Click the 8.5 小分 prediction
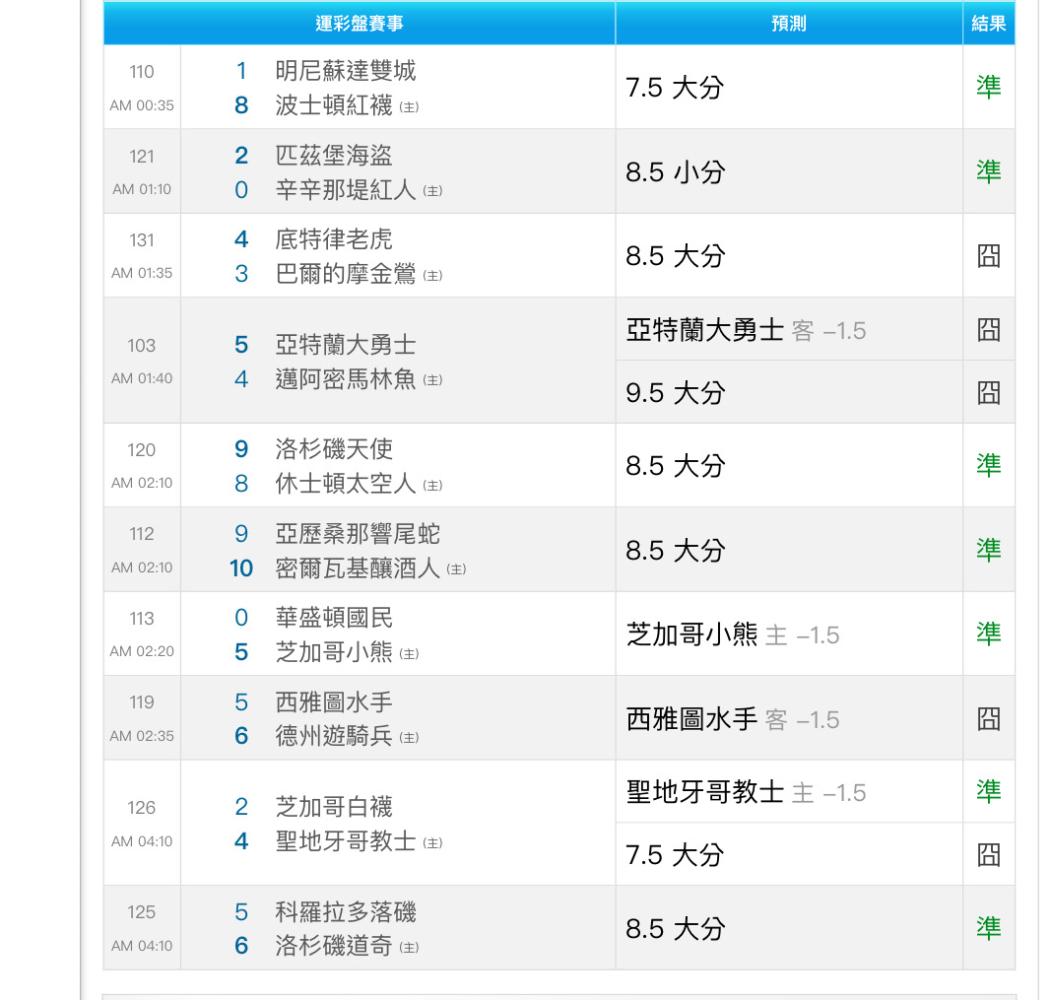The width and height of the screenshot is (1051, 1000). pos(676,172)
